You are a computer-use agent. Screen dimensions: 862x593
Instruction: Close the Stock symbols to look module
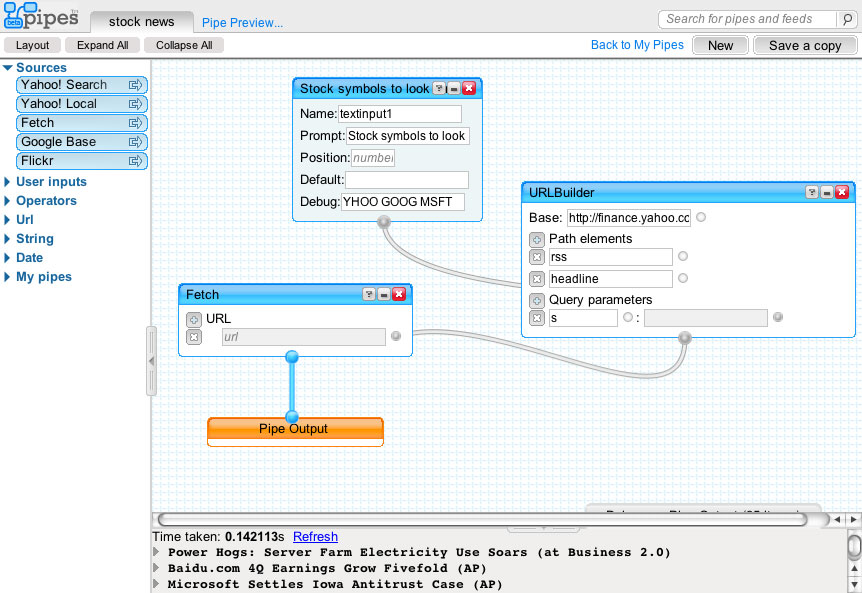469,88
